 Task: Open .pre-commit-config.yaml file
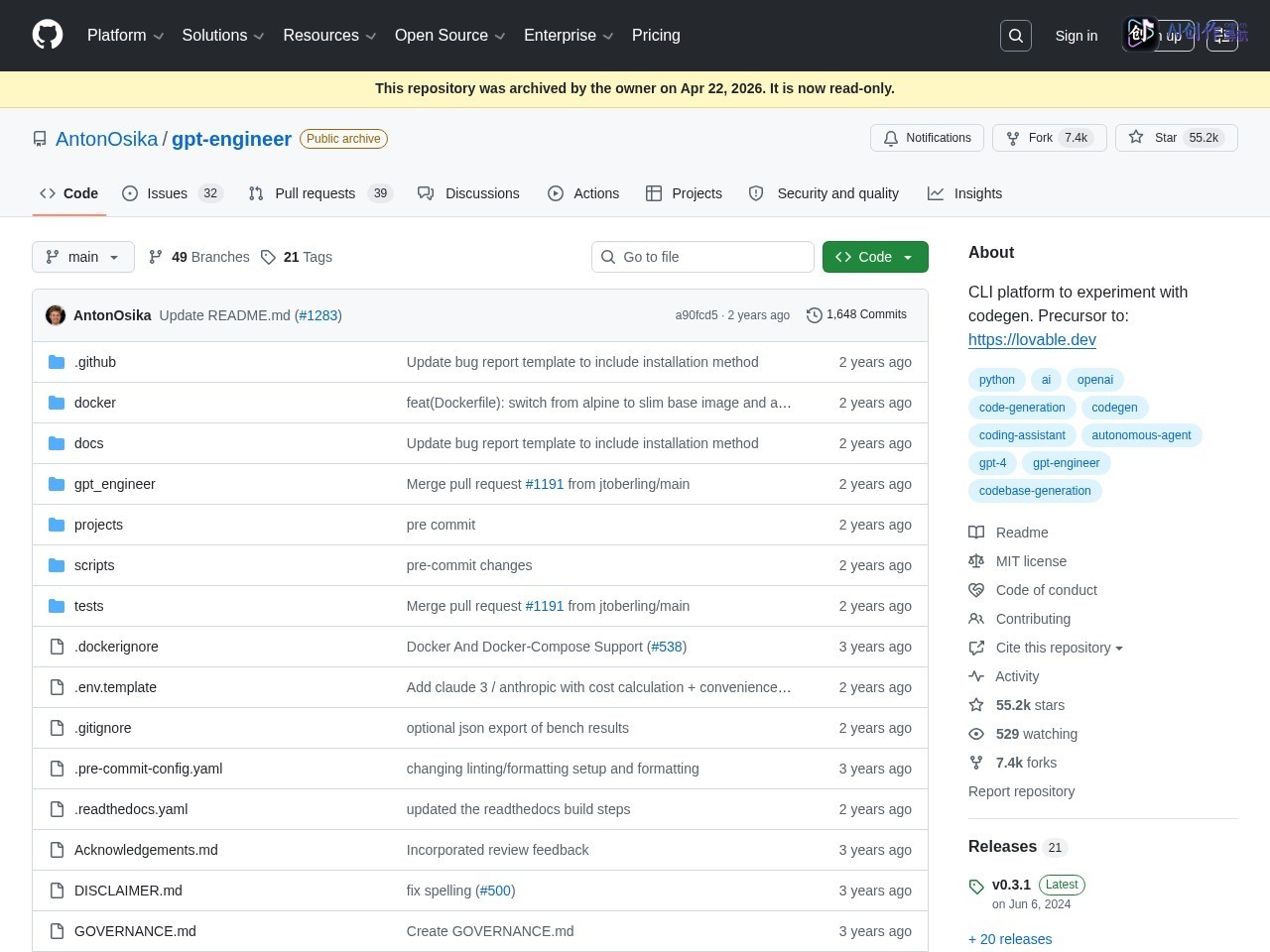tap(149, 769)
